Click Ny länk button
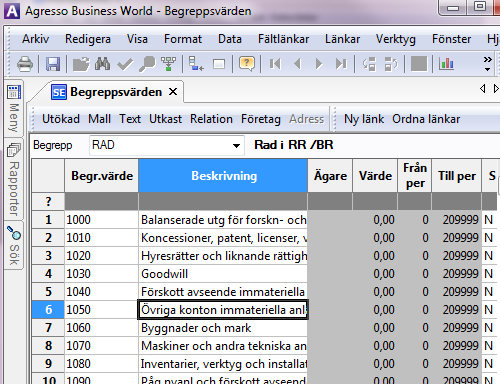 [364, 119]
